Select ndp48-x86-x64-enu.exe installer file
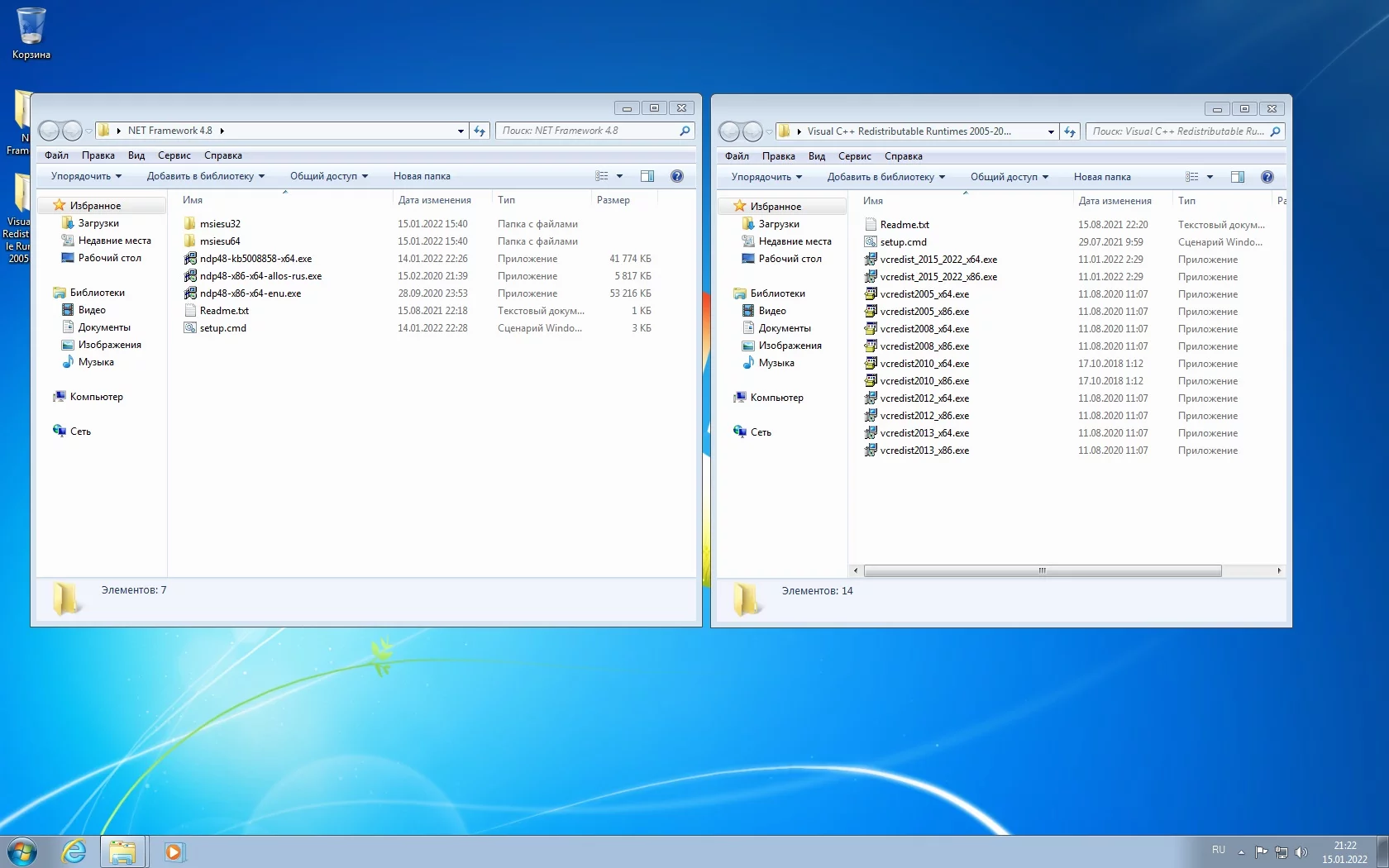The width and height of the screenshot is (1389, 868). [251, 293]
